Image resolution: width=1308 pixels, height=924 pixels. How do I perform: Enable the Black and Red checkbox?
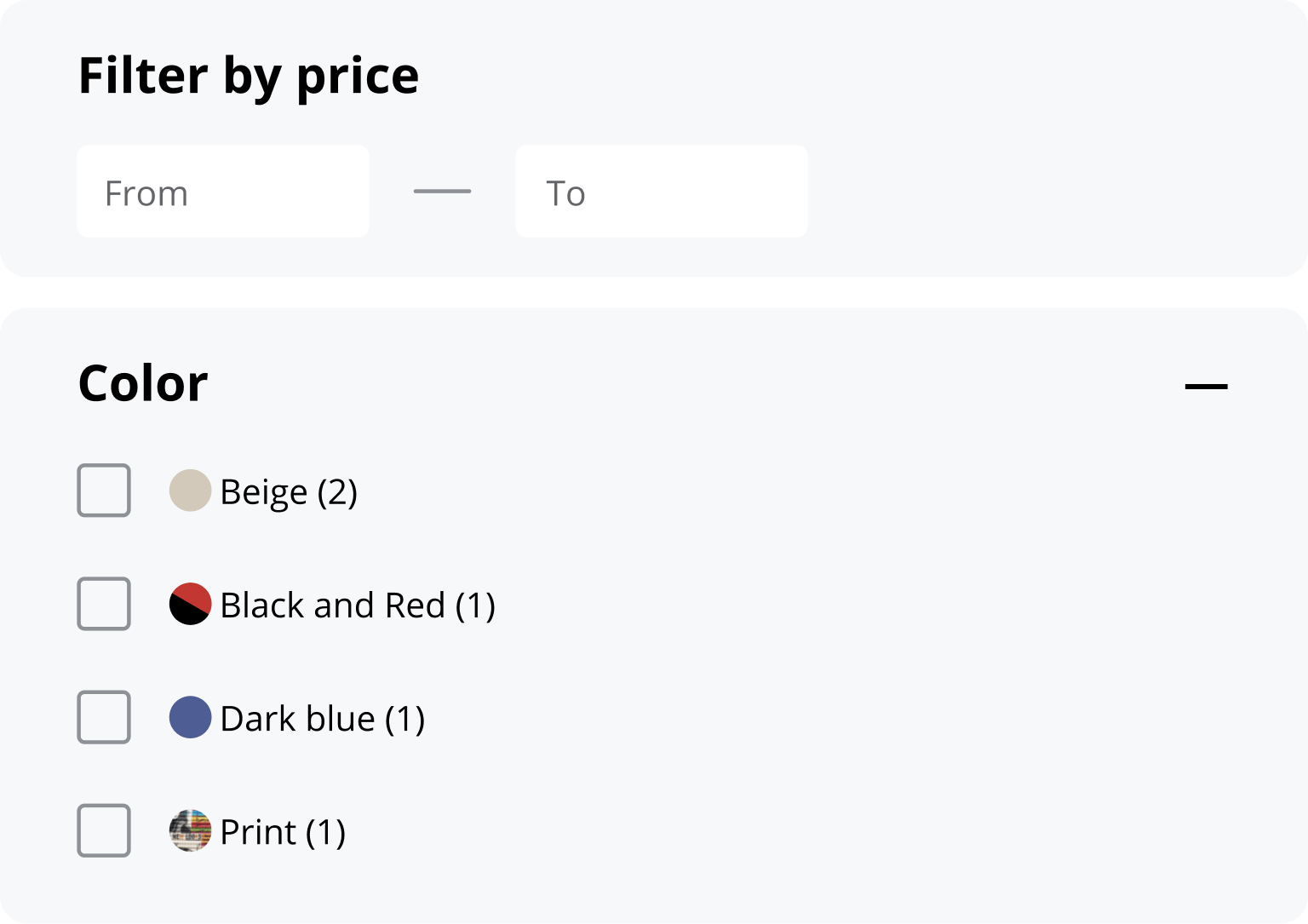tap(104, 604)
